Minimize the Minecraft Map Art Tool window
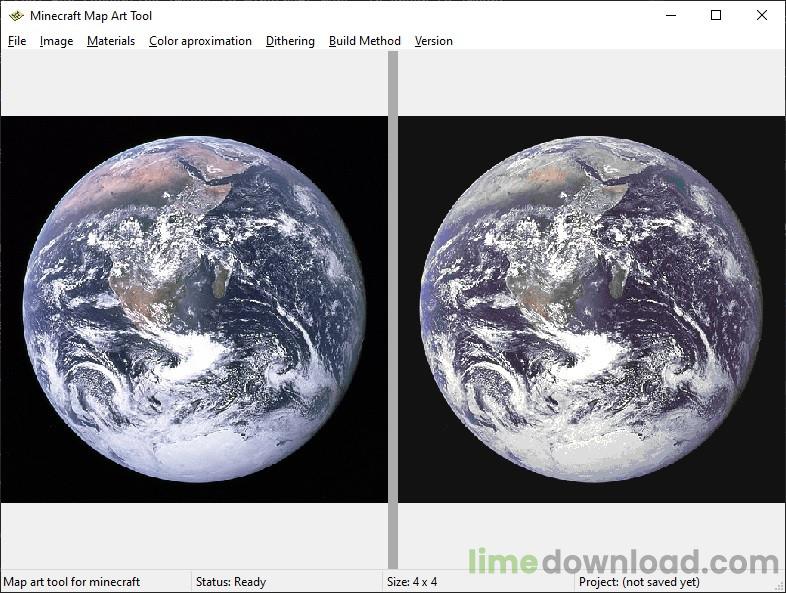The height and width of the screenshot is (593, 786). click(x=671, y=16)
